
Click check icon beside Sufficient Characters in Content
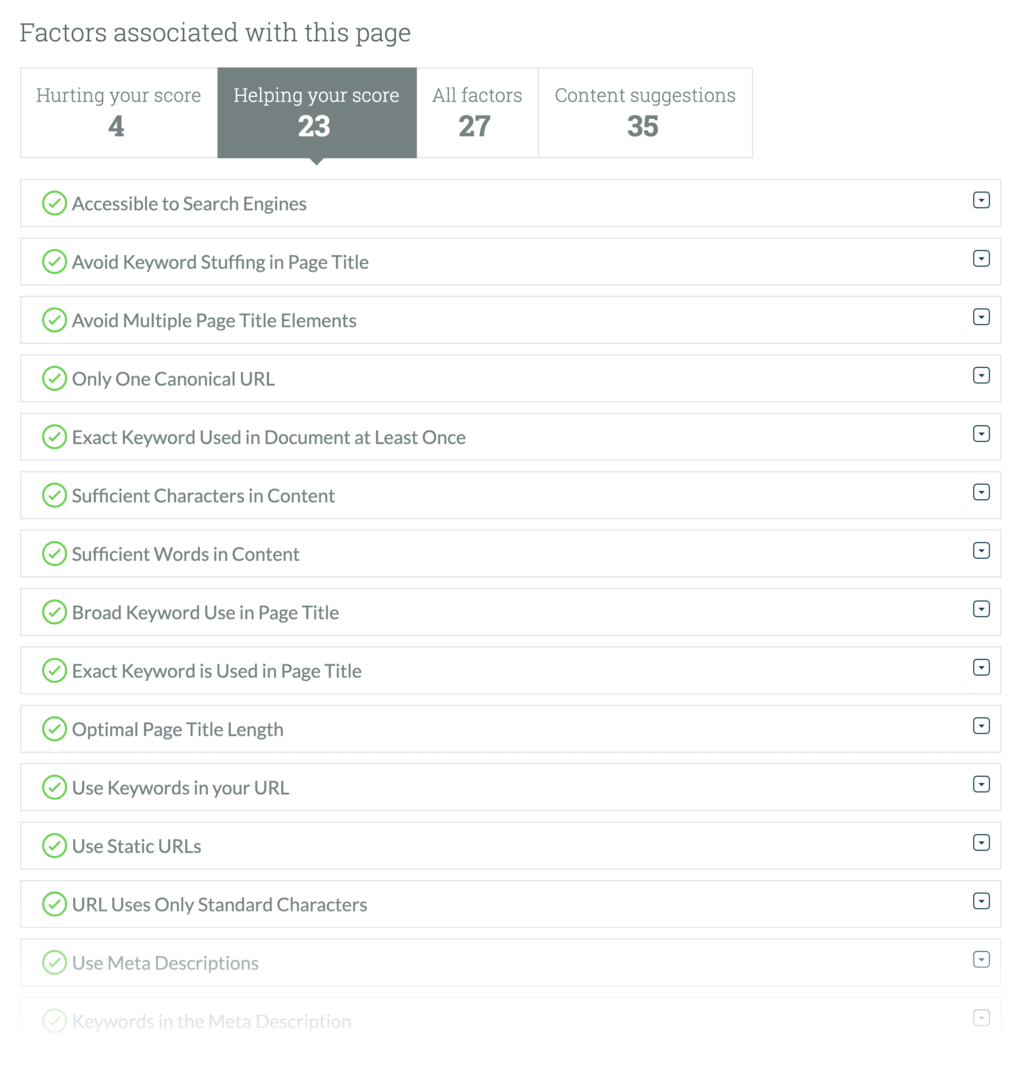[x=54, y=496]
